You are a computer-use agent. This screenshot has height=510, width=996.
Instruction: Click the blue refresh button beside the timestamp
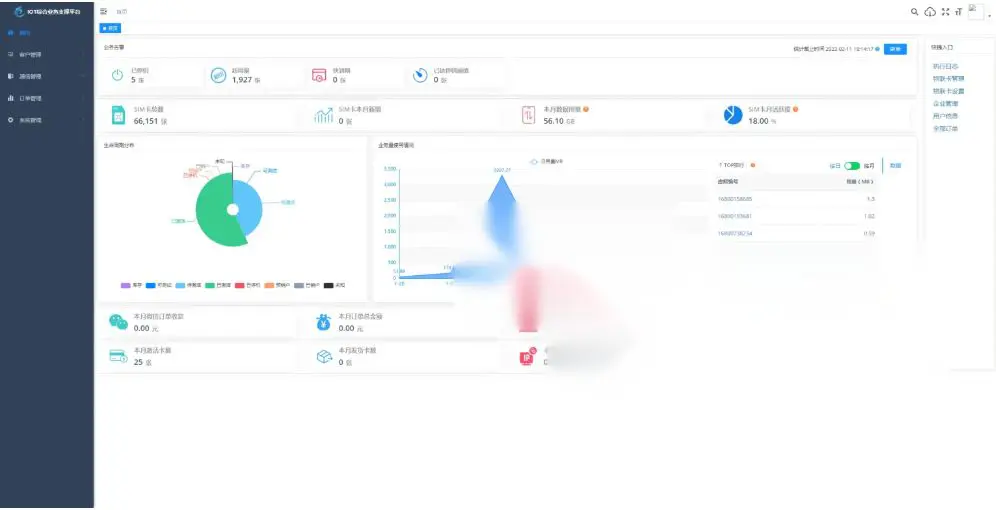[x=895, y=49]
